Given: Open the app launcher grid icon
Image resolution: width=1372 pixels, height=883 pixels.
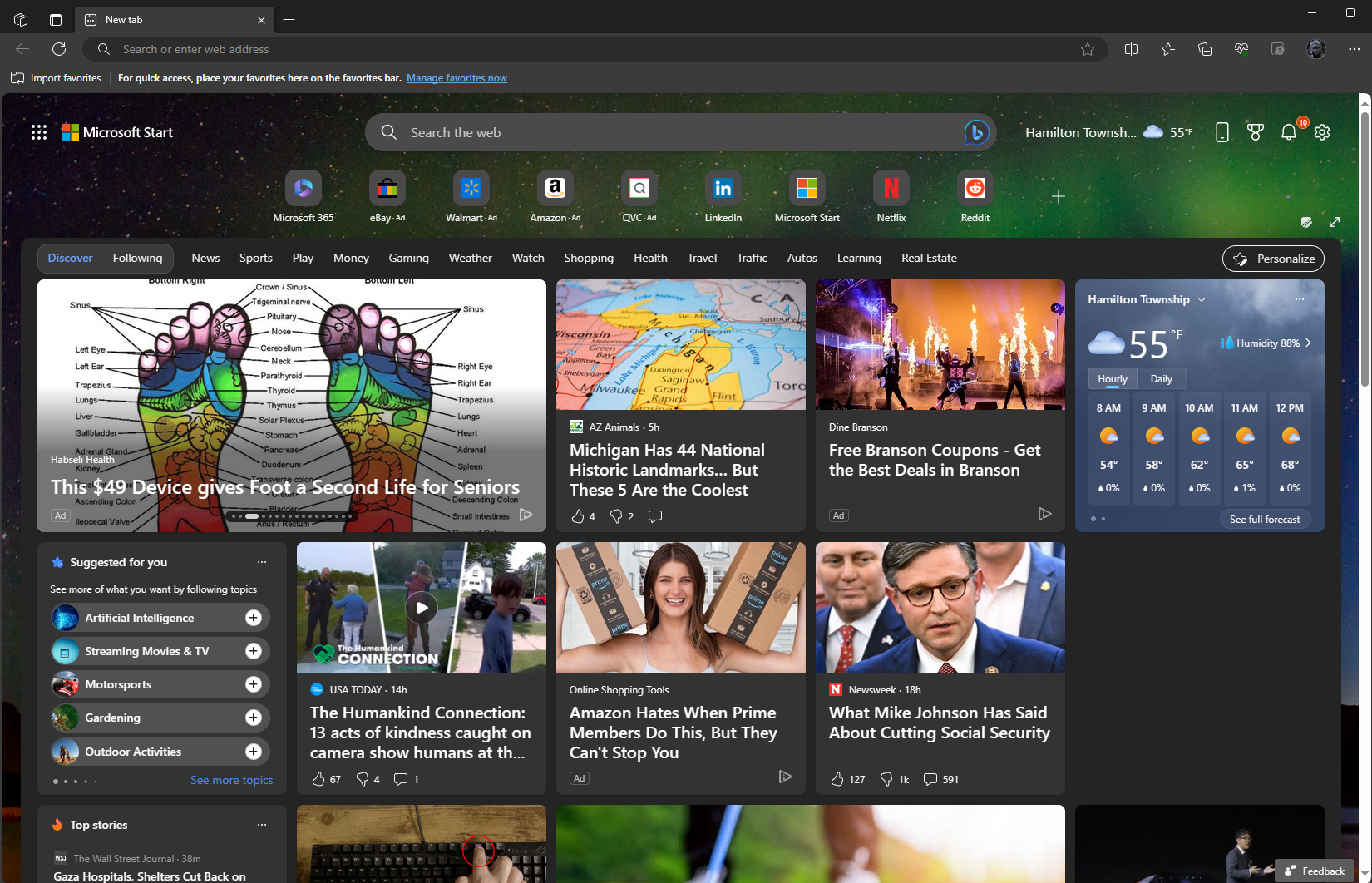Looking at the screenshot, I should point(39,132).
